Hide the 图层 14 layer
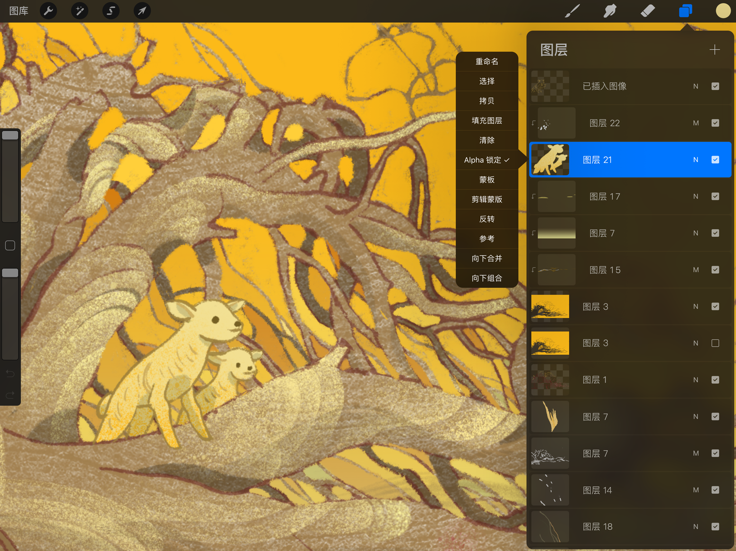This screenshot has height=551, width=736. tap(715, 490)
